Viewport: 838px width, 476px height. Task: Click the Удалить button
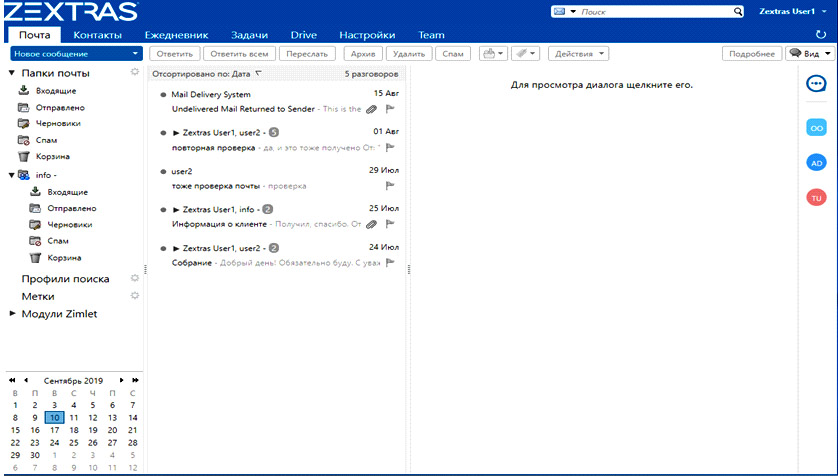point(409,53)
